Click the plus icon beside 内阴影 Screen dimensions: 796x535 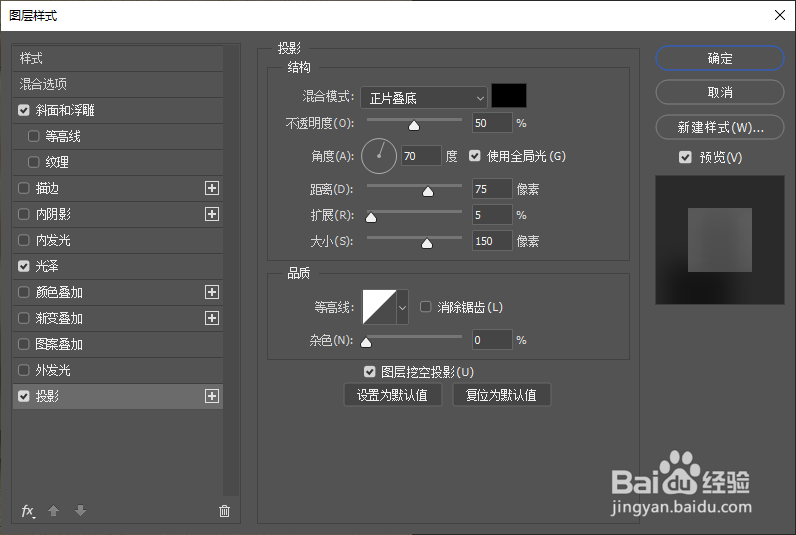(x=212, y=214)
